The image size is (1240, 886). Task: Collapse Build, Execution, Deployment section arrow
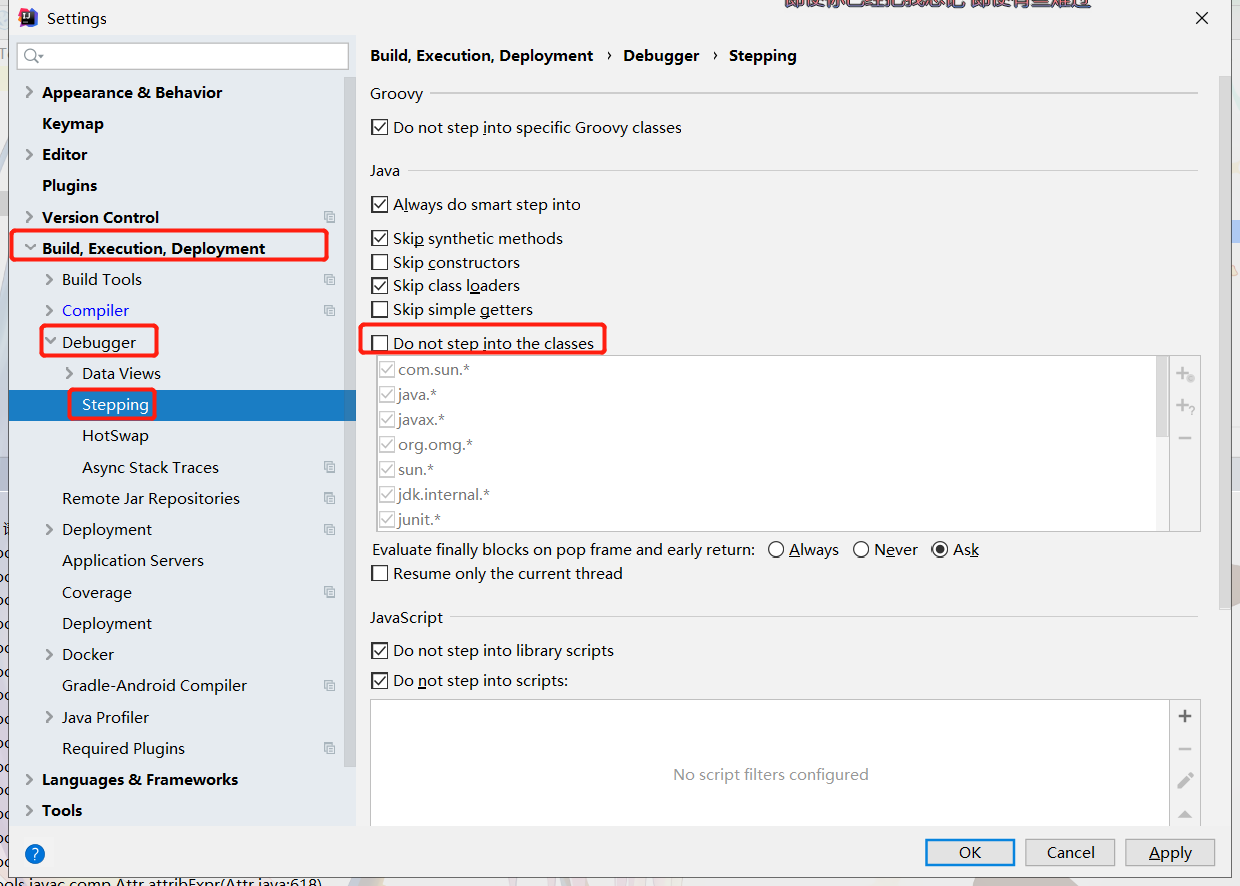point(30,248)
